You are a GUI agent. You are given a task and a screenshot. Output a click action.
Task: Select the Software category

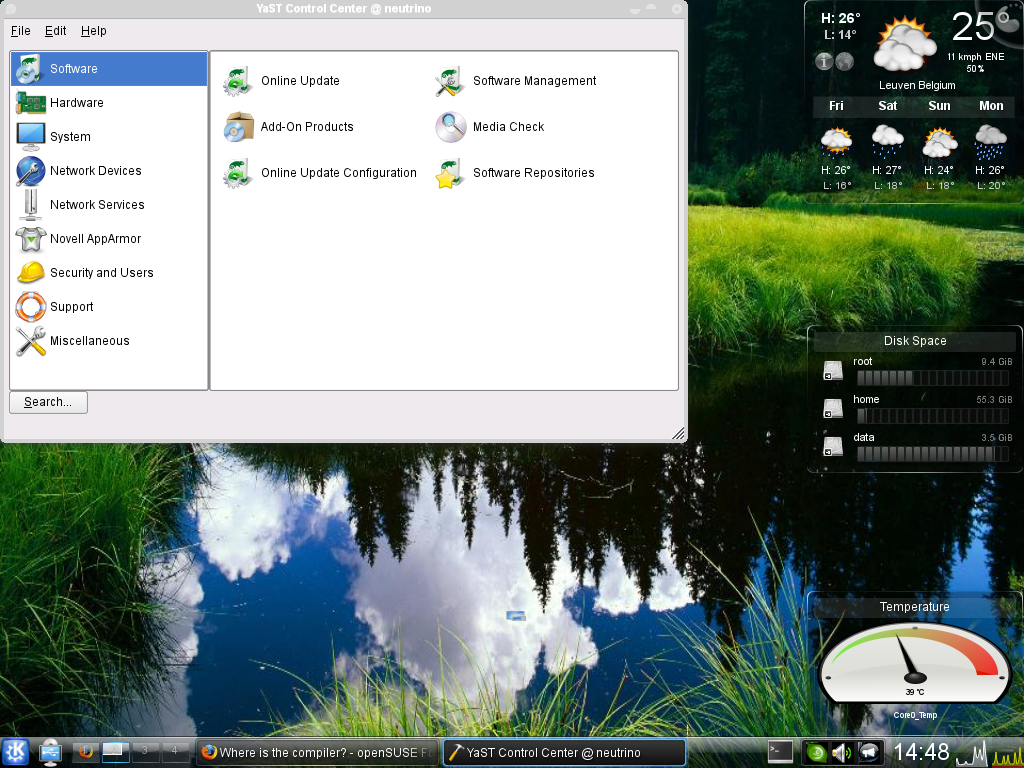click(x=109, y=69)
